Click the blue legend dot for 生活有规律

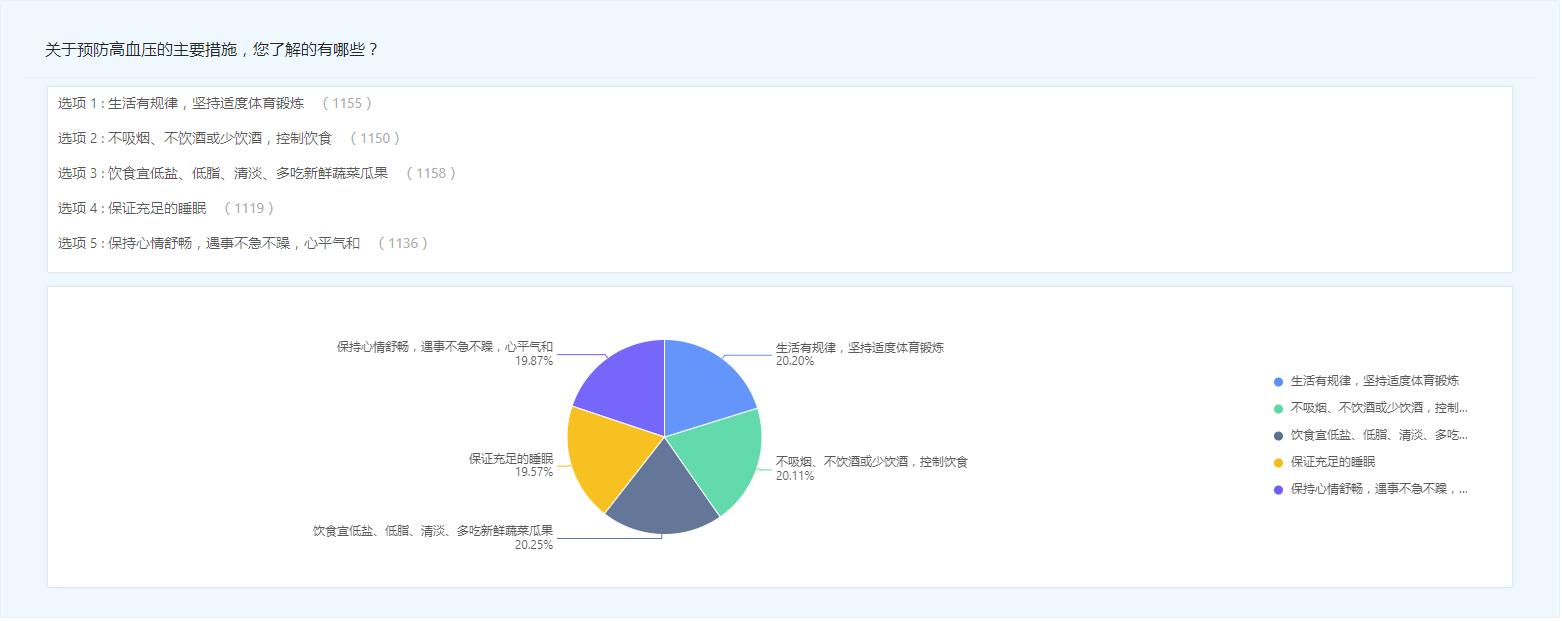(x=1278, y=382)
